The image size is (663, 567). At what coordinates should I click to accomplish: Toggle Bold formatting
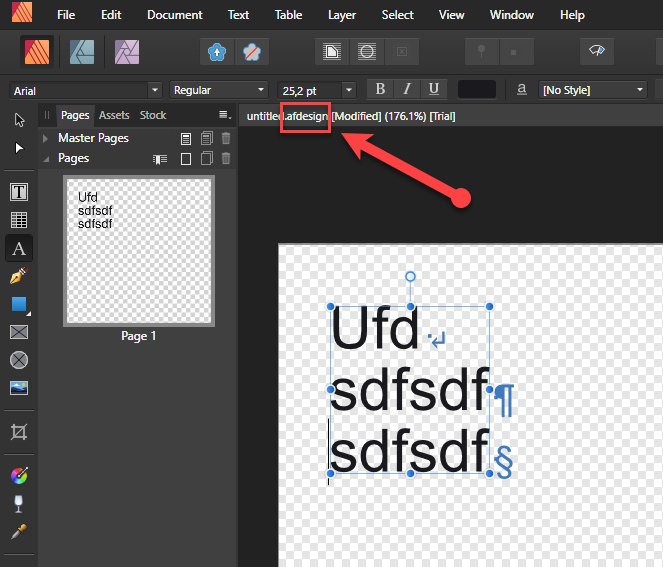click(380, 89)
